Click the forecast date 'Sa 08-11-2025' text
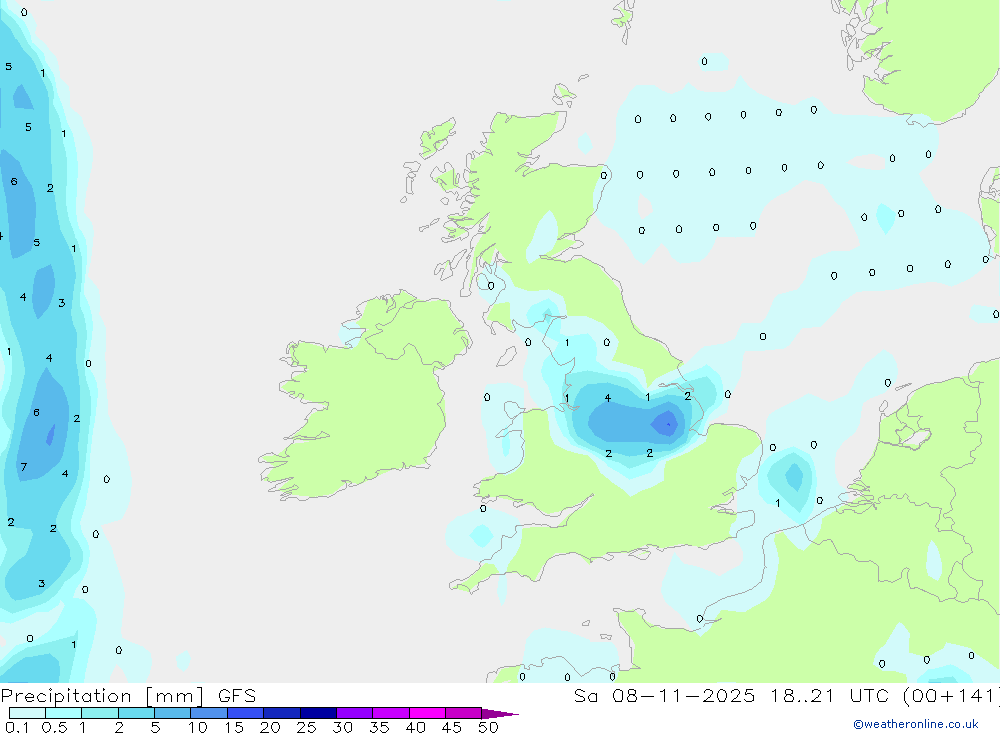 coord(664,696)
